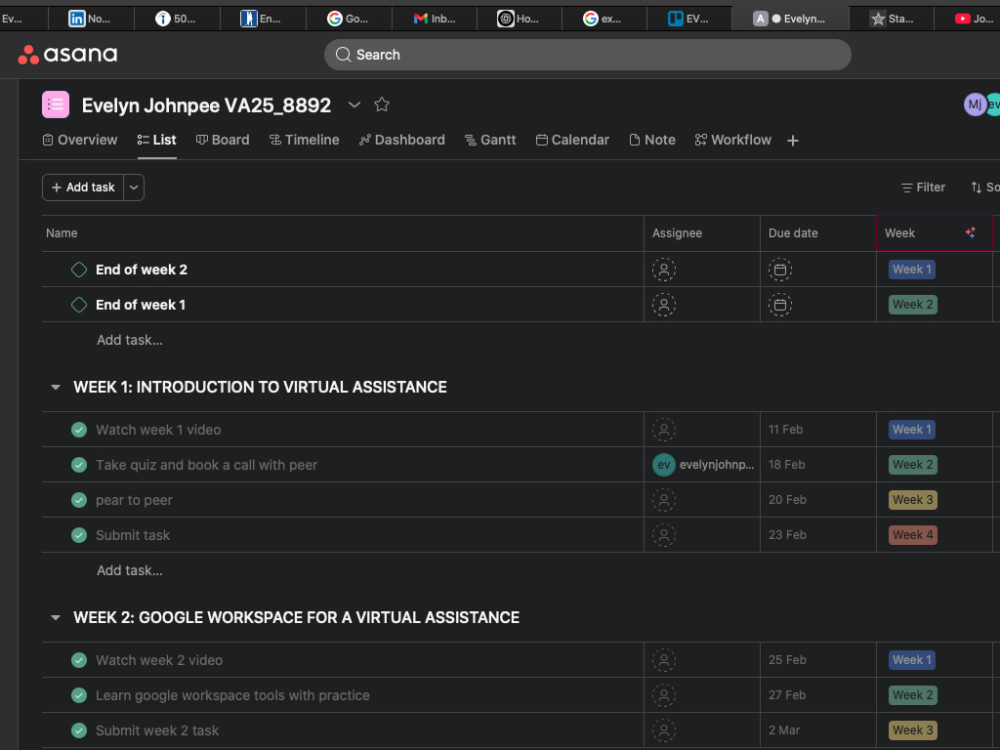Click evelynjohnp assignee on quiz task
The height and width of the screenshot is (750, 1000).
coord(703,465)
